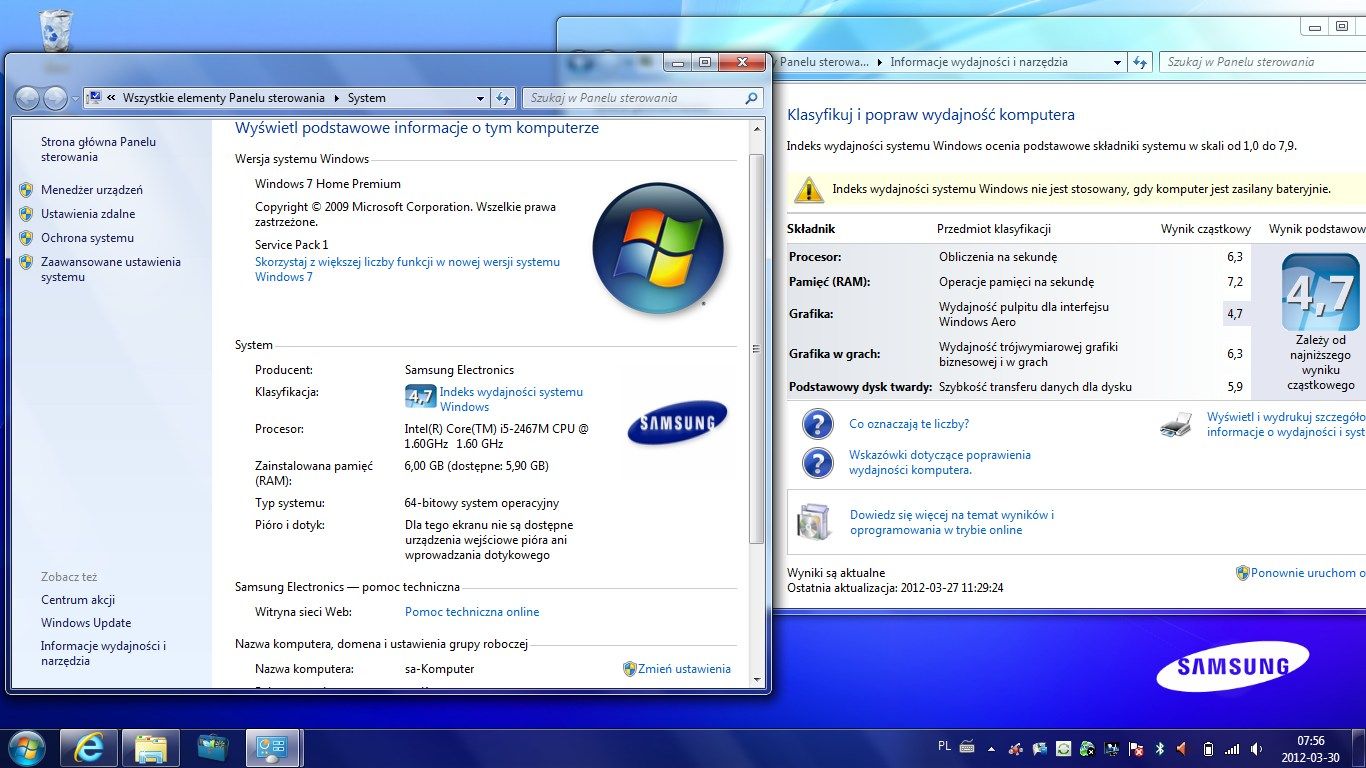
Task: Open 'Dowiedz się więcej na temat wyników' link
Action: 952,522
